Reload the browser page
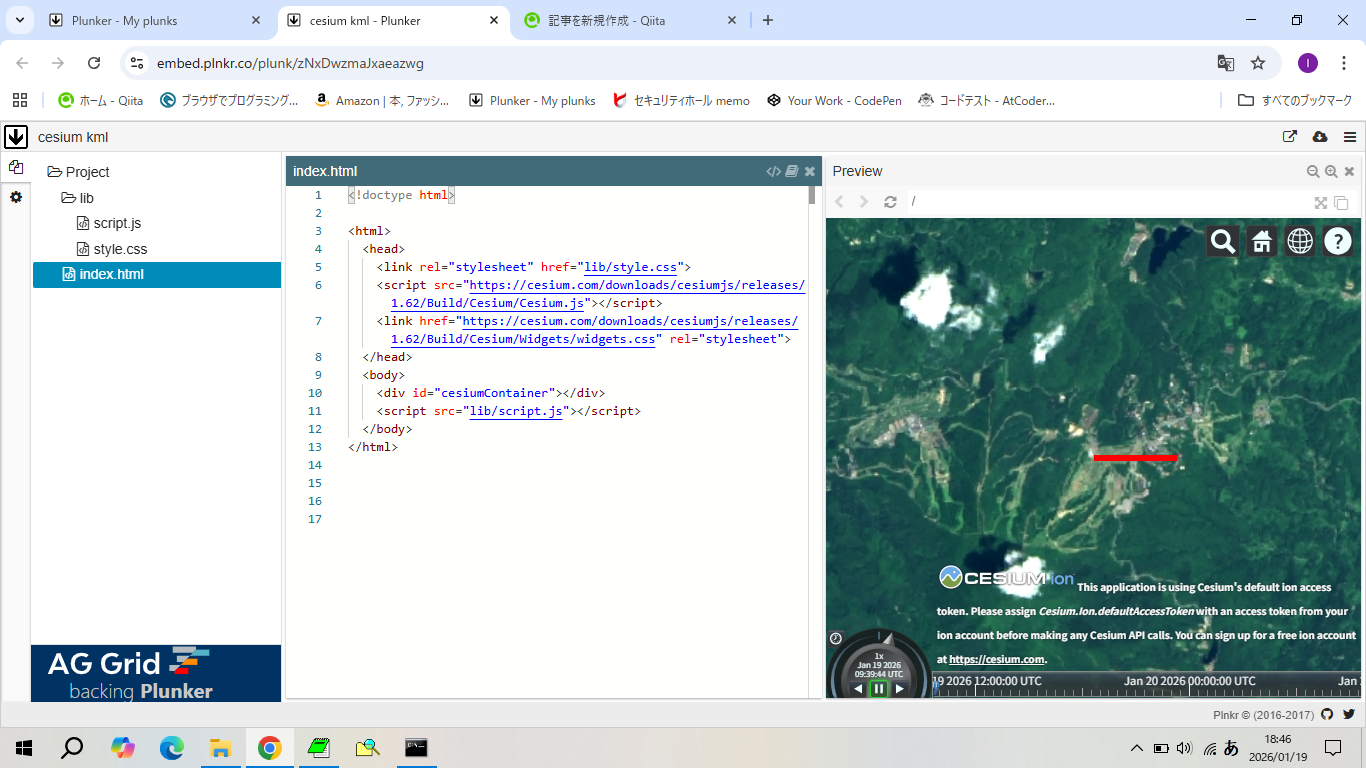The height and width of the screenshot is (768, 1366). tap(94, 63)
